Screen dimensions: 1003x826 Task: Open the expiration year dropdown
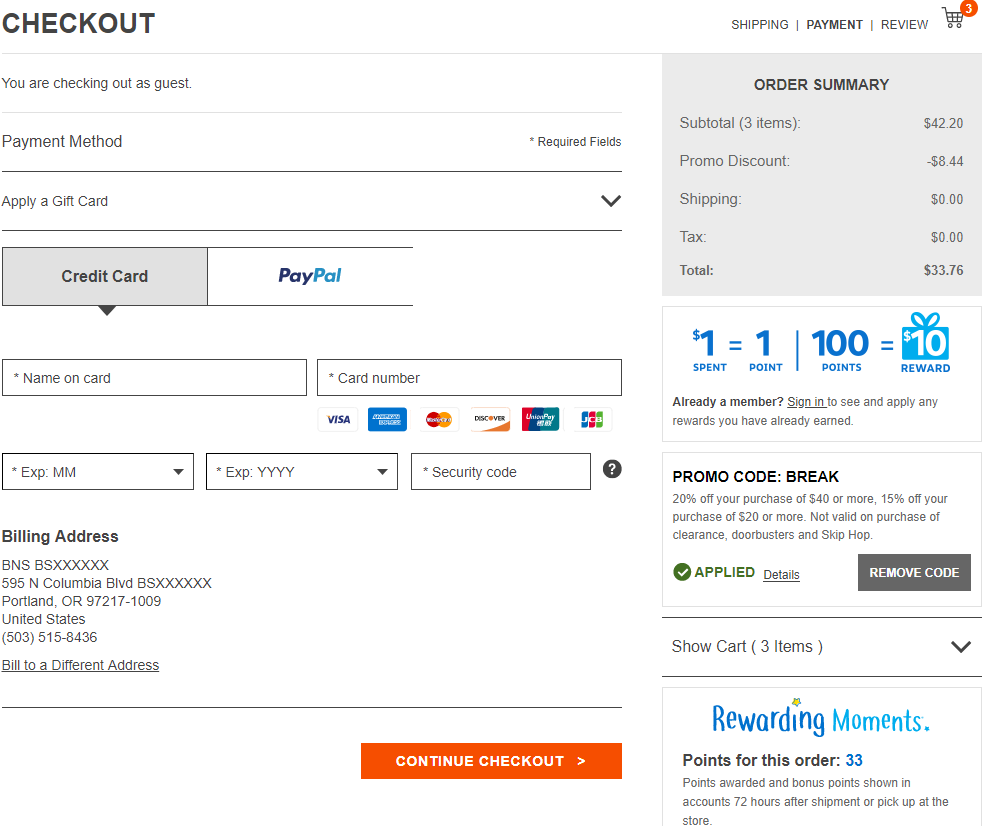[x=302, y=472]
